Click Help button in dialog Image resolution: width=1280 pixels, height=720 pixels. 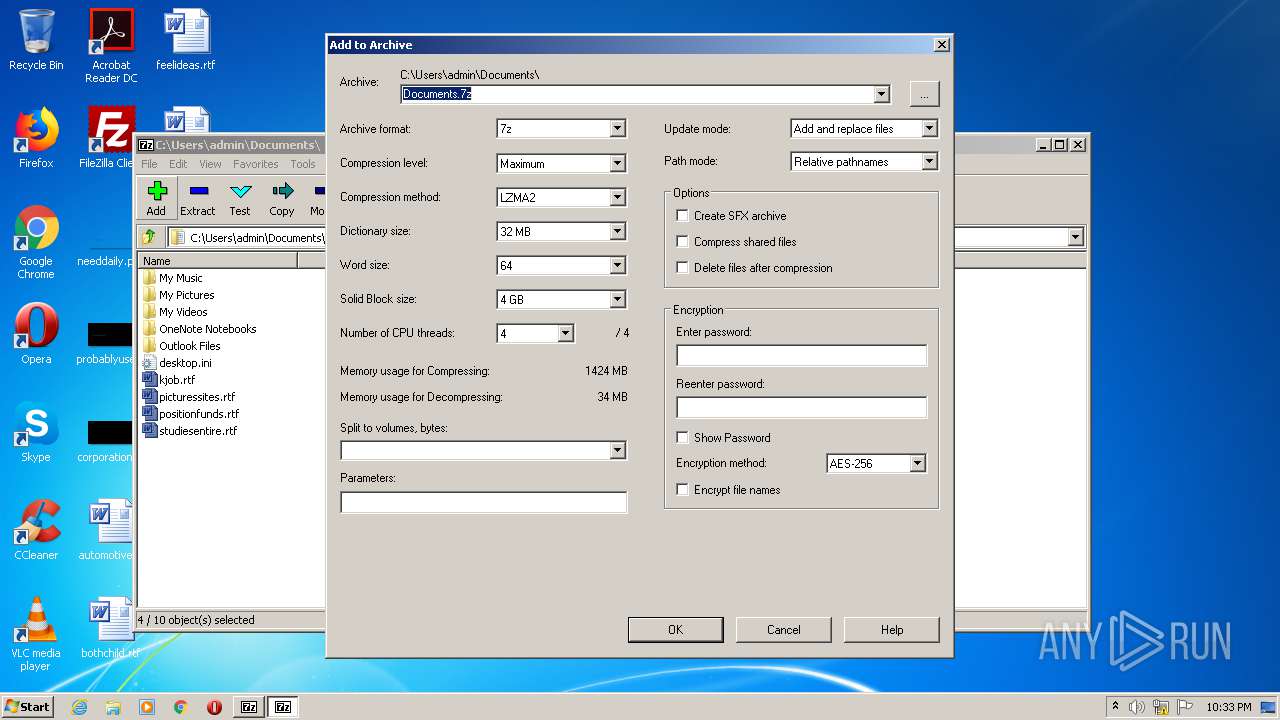tap(891, 630)
